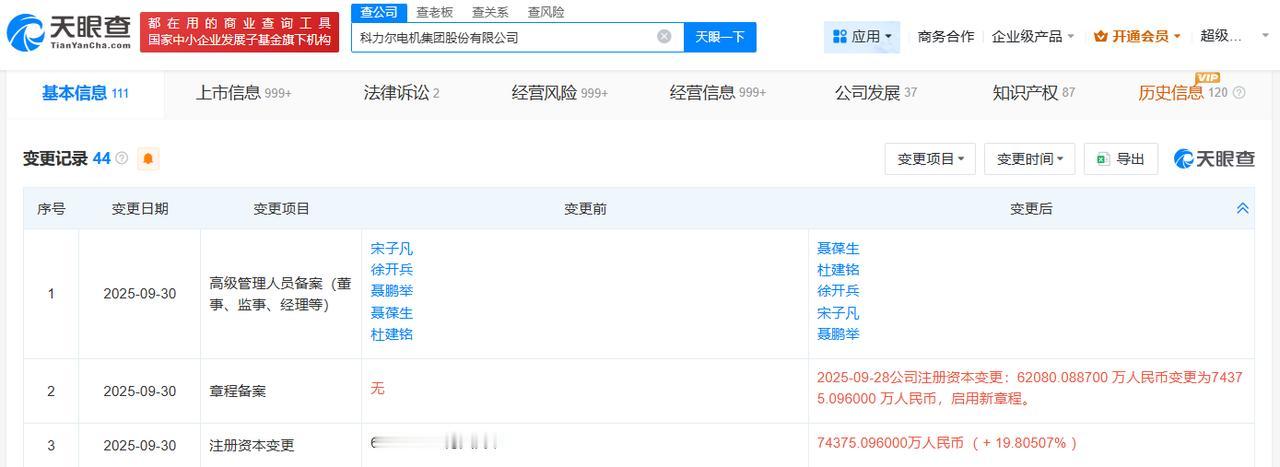Viewport: 1280px width, 467px height.
Task: Select the 上市信息 tab
Action: pyautogui.click(x=244, y=93)
